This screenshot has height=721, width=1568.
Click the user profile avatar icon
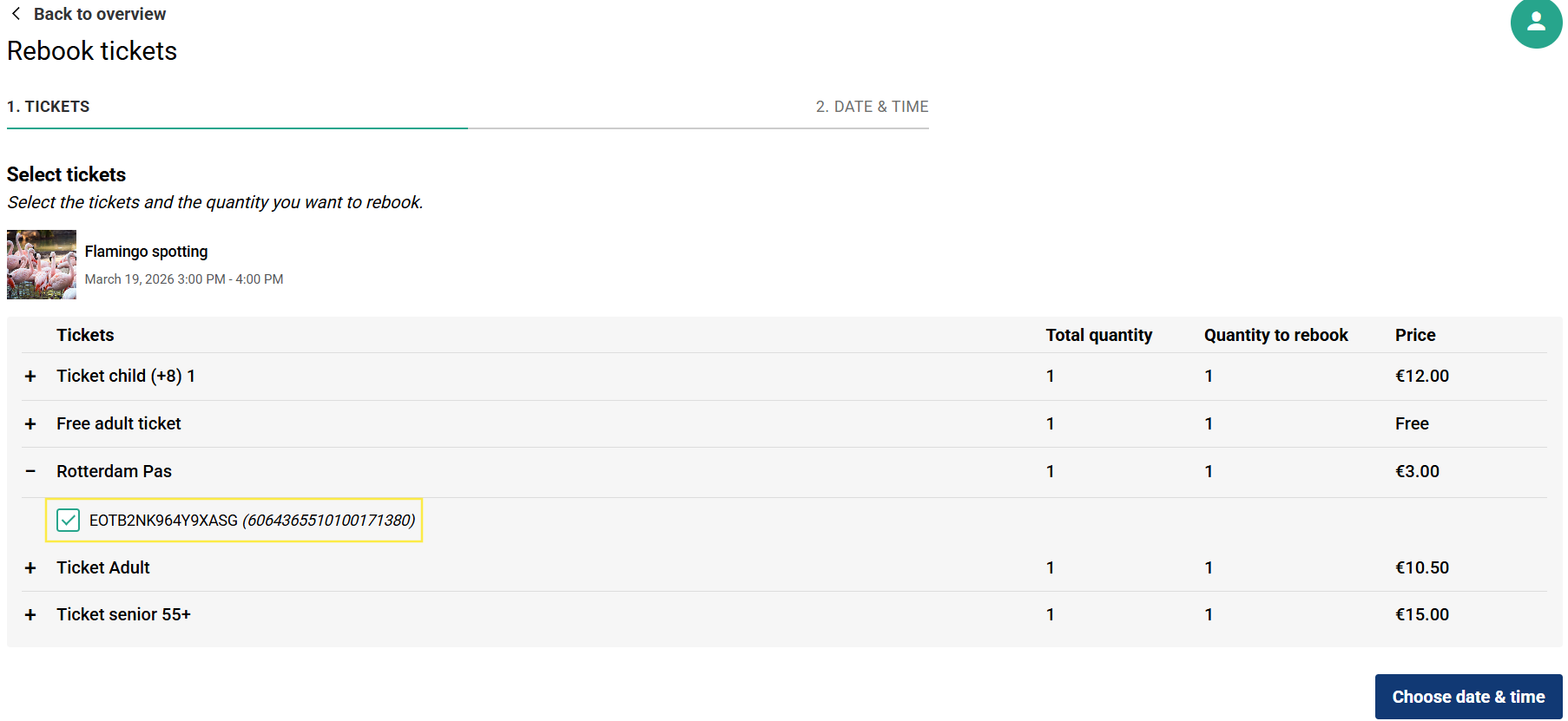pos(1535,23)
